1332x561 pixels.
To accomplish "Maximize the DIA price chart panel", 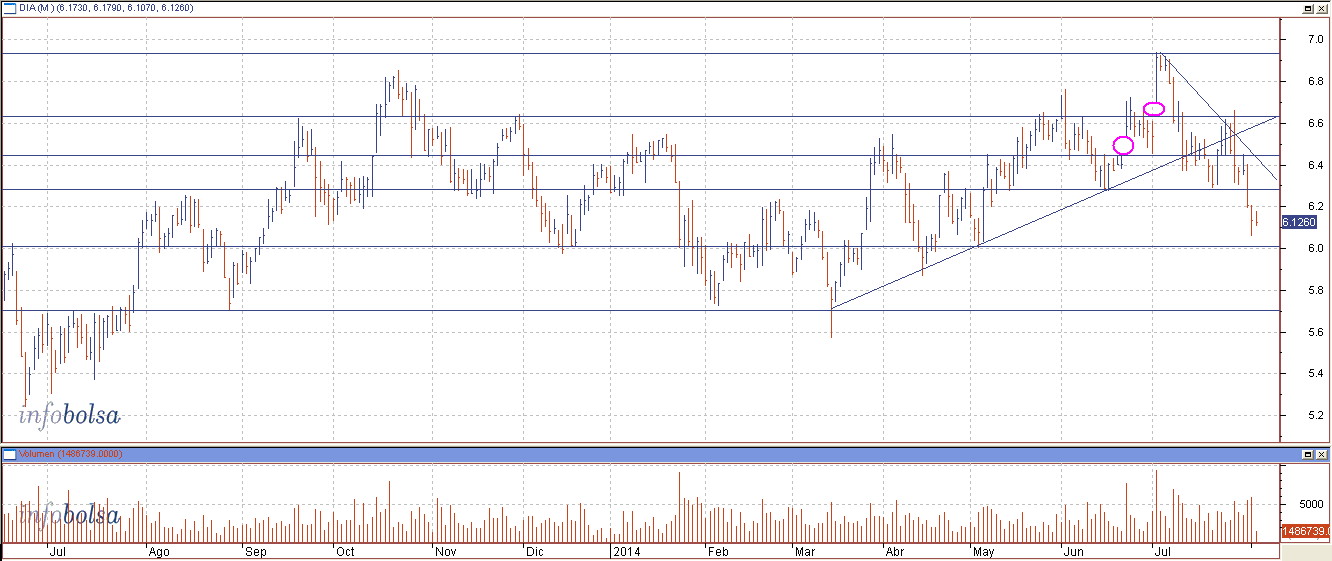I will [x=1307, y=7].
